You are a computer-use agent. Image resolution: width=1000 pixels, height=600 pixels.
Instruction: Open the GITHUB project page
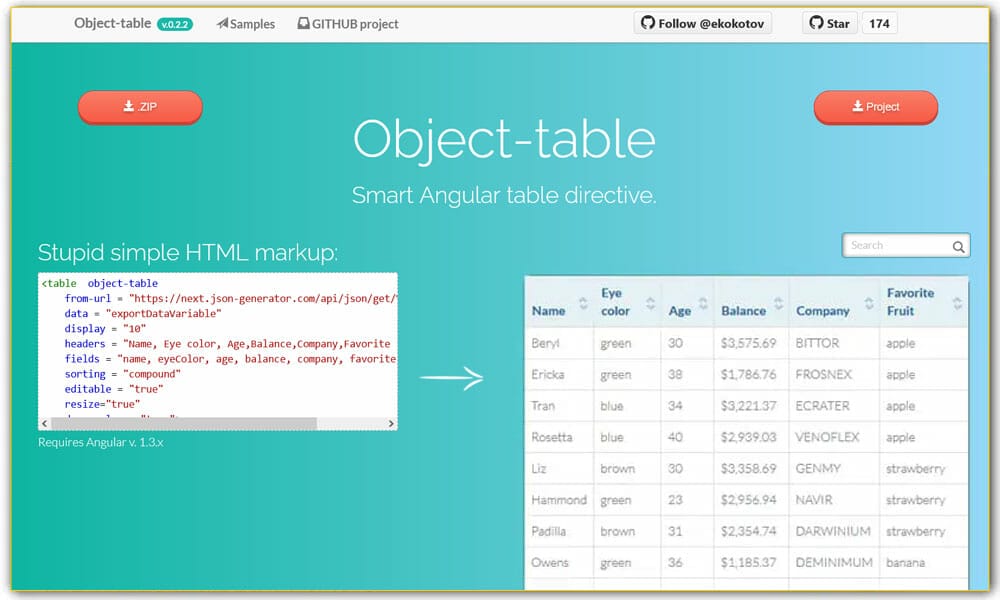click(x=355, y=23)
